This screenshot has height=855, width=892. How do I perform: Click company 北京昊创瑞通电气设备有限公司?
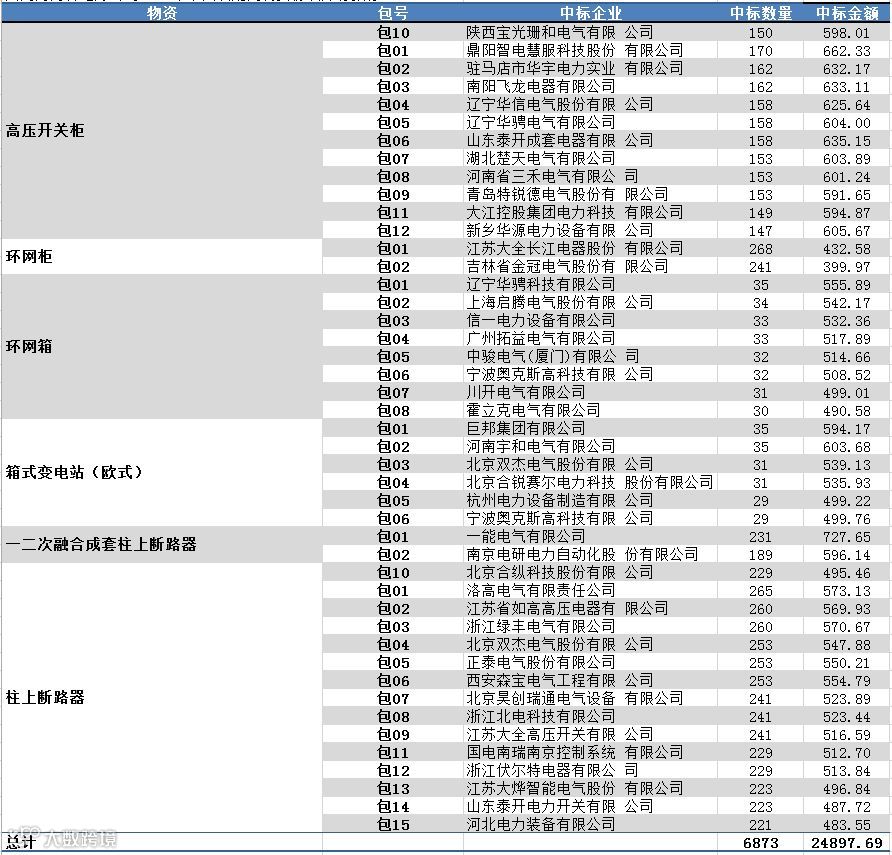click(x=575, y=699)
